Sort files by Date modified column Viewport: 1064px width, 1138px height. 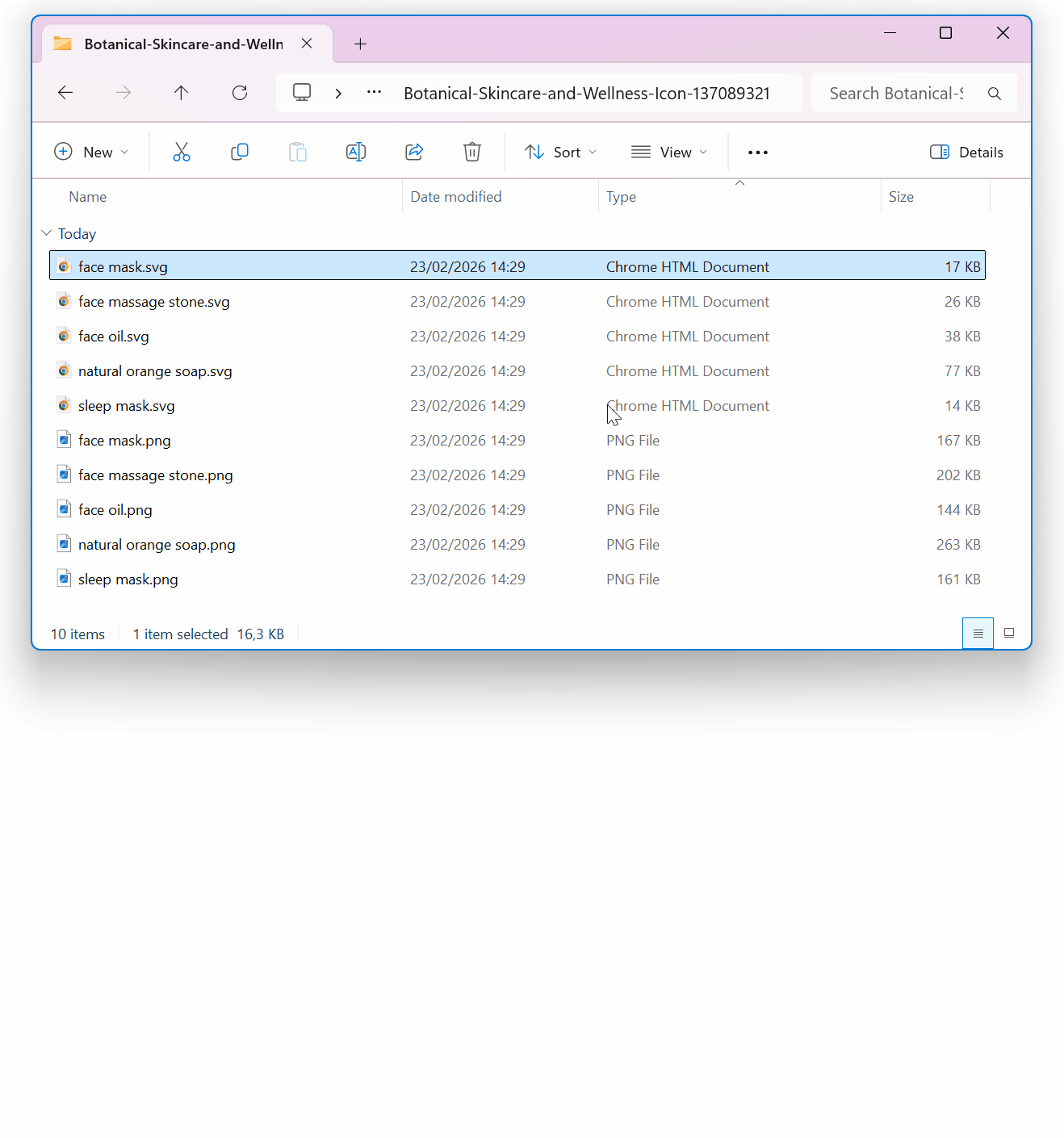click(x=455, y=197)
